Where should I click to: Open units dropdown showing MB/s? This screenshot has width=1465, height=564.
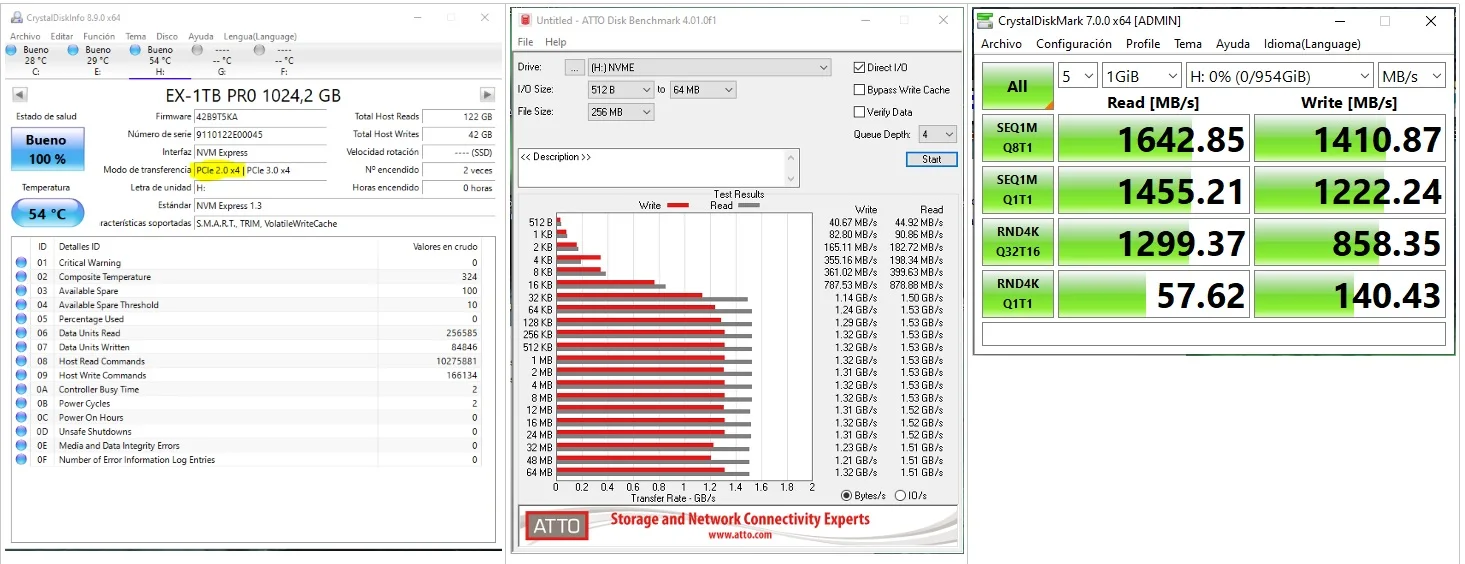pyautogui.click(x=1412, y=76)
